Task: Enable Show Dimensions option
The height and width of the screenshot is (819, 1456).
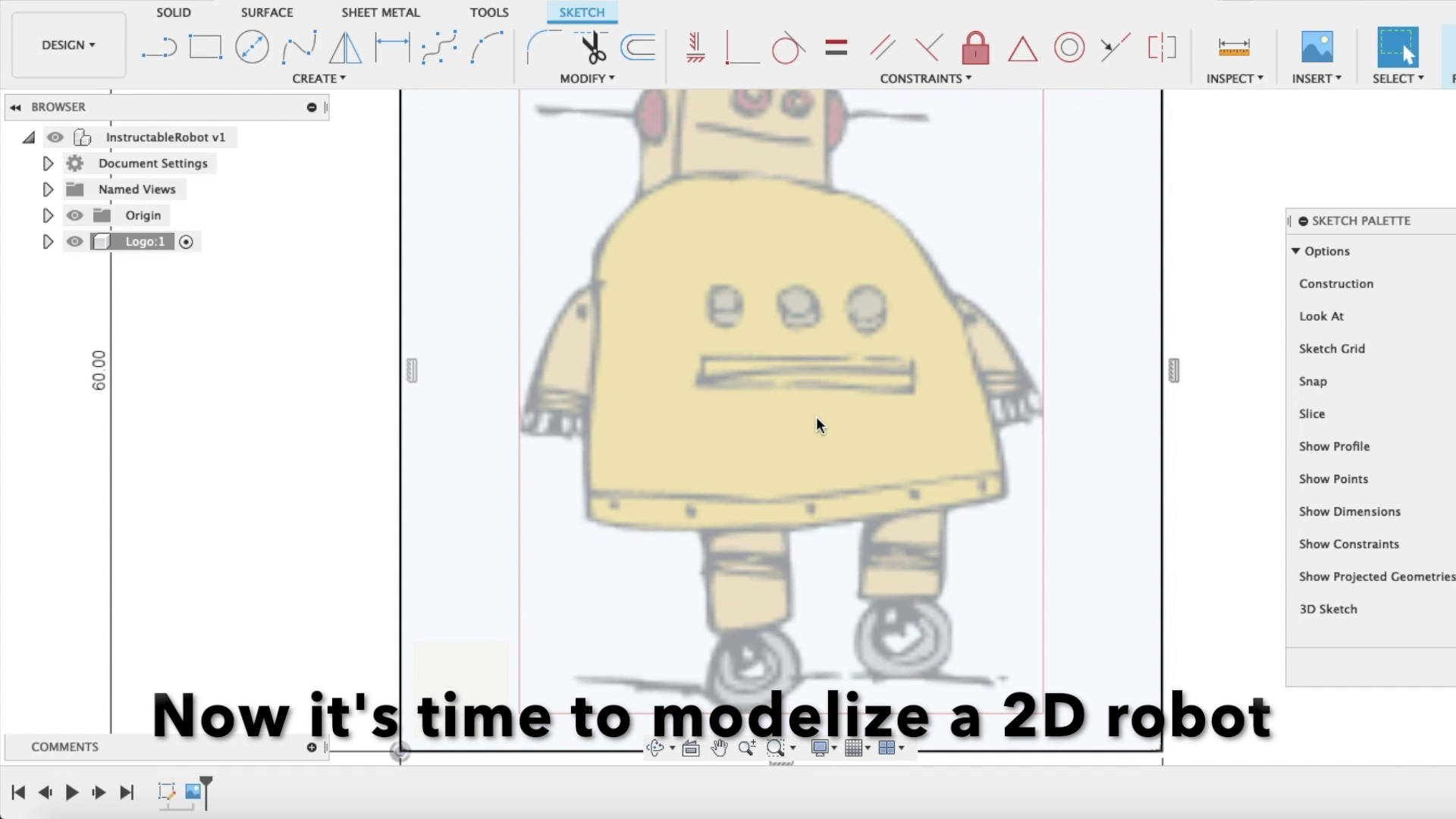Action: coord(1350,511)
